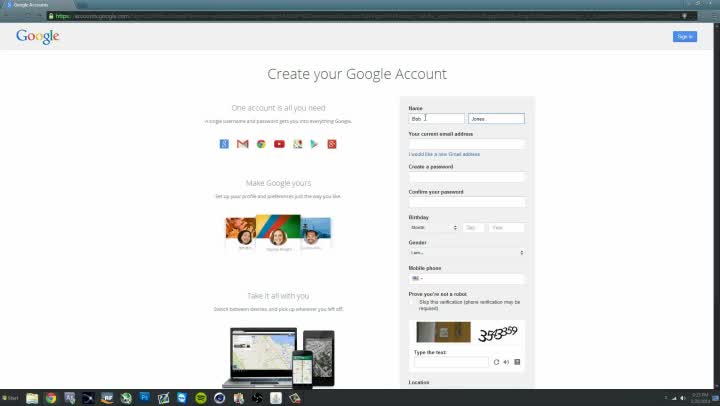
Task: Click the Google Maps icon
Action: (298, 144)
